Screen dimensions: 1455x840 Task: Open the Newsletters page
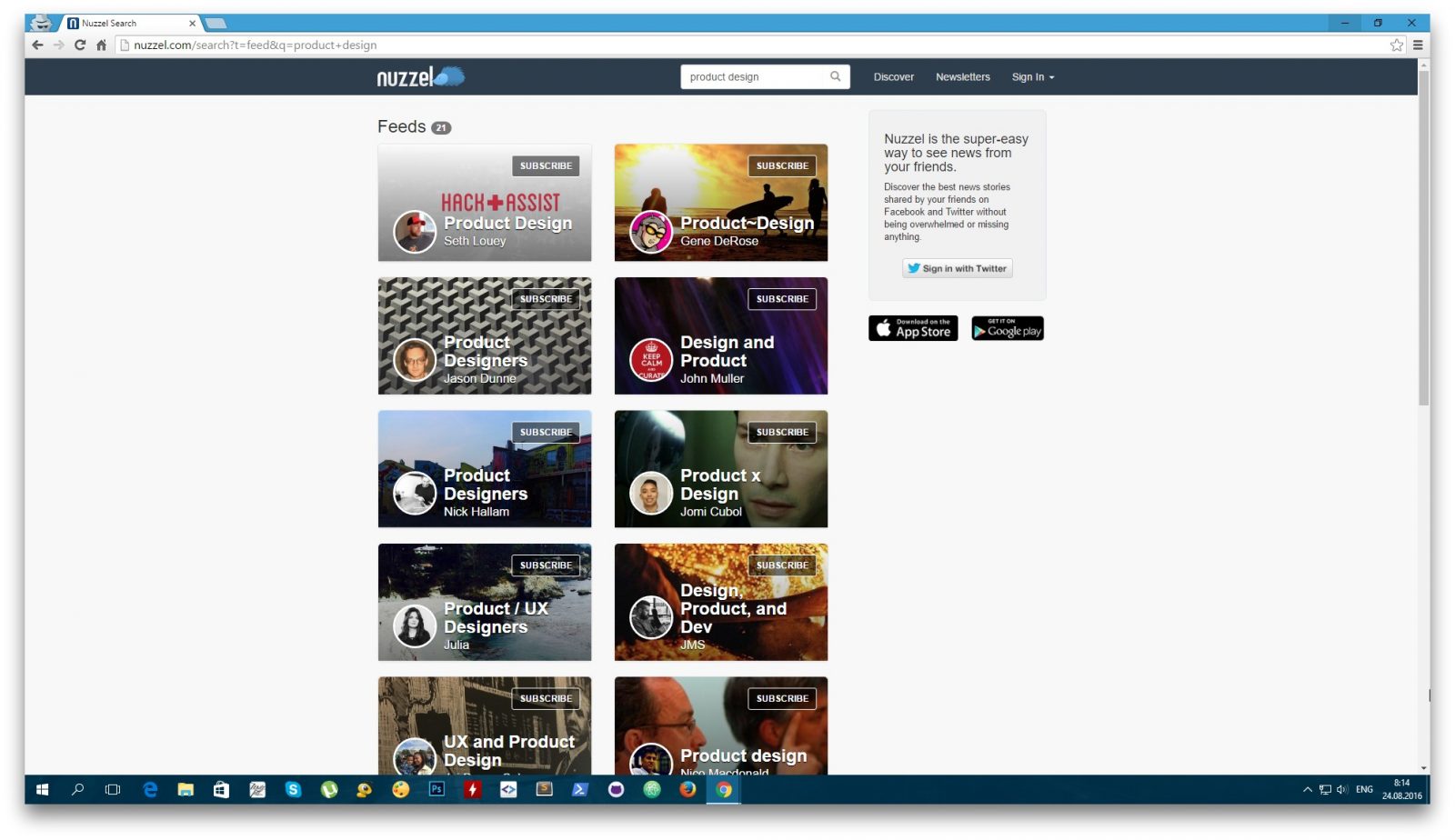pyautogui.click(x=962, y=77)
